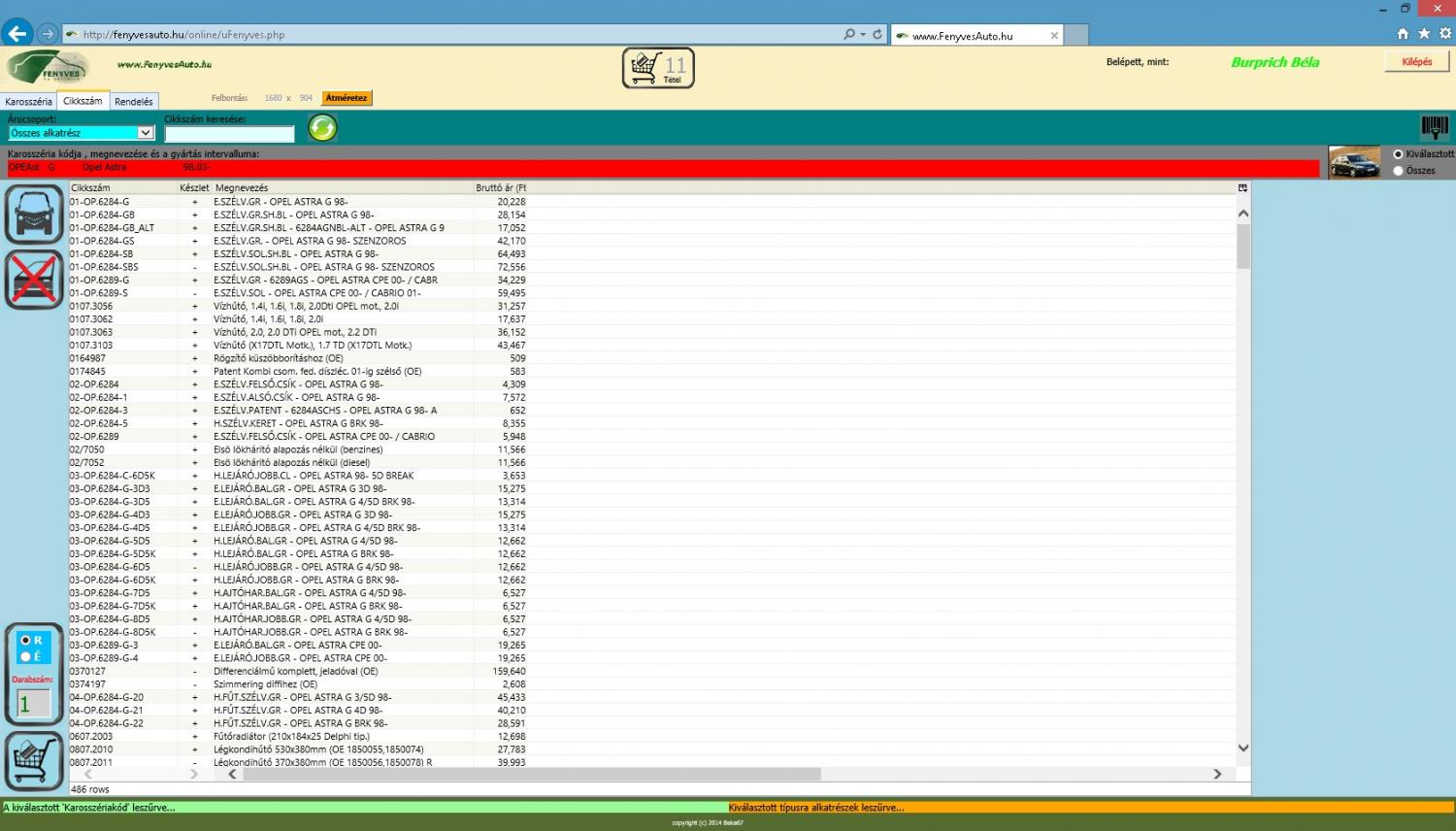Open the address bar search dropdown arrow
The height and width of the screenshot is (831, 1456).
pyautogui.click(x=863, y=35)
